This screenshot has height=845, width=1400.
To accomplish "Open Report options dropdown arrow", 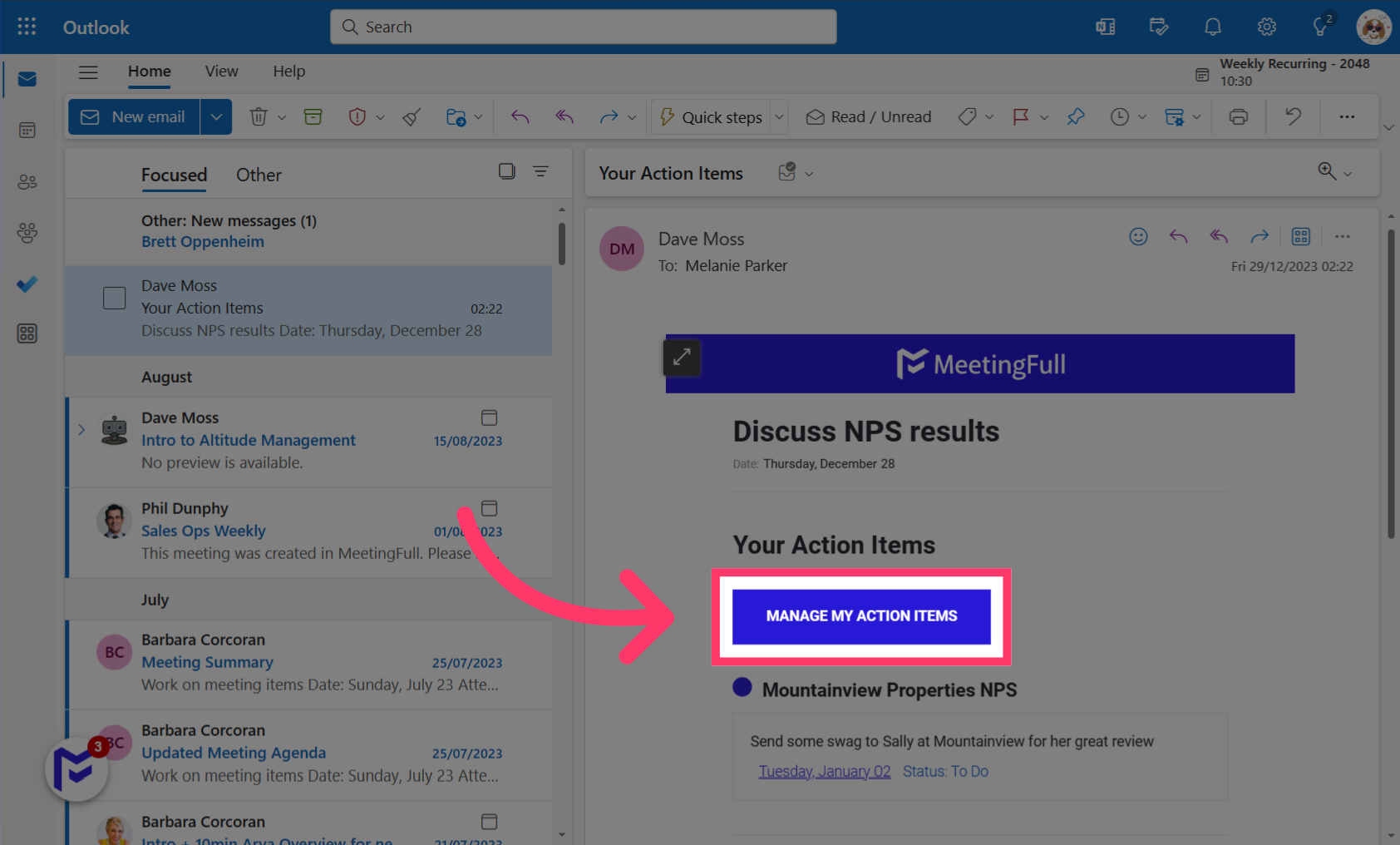I will pos(380,117).
